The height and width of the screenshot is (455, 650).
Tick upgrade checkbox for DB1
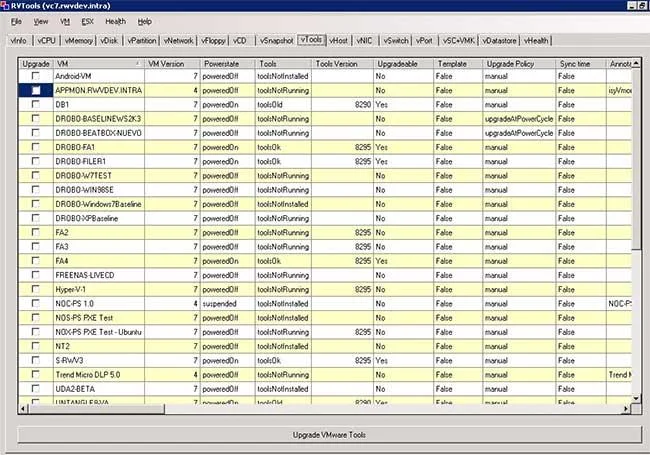coord(36,104)
